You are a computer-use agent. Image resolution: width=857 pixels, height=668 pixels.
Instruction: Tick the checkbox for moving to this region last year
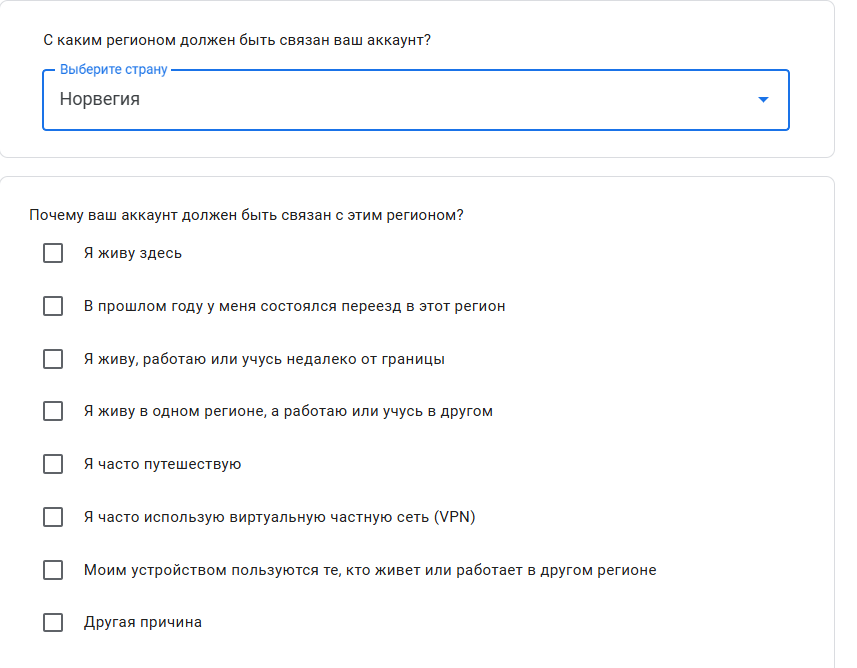pos(53,306)
